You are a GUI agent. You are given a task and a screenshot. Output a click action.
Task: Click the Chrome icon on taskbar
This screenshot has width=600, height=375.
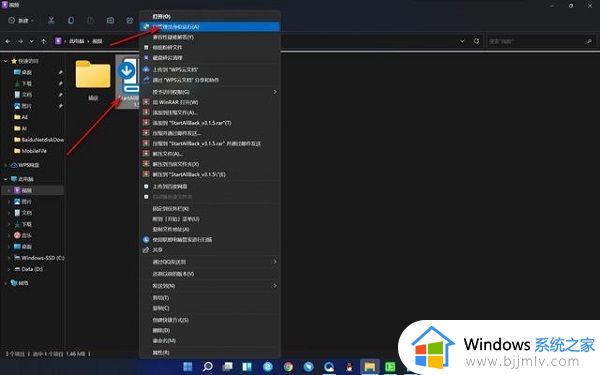click(x=288, y=367)
